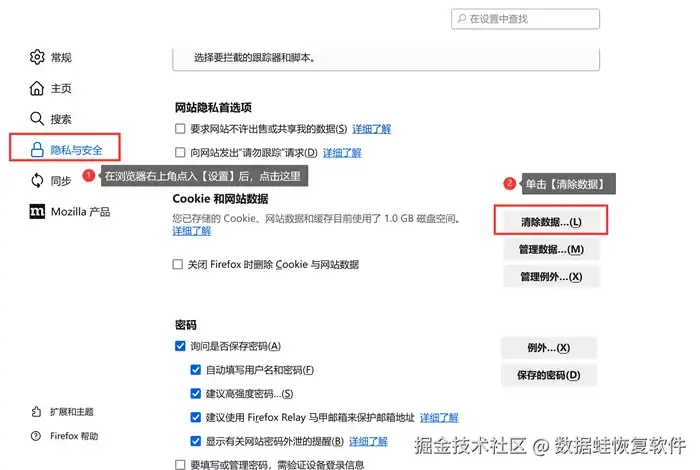Focus the 在设置中查找 search field
Screen dimensions: 700x470
click(525, 19)
